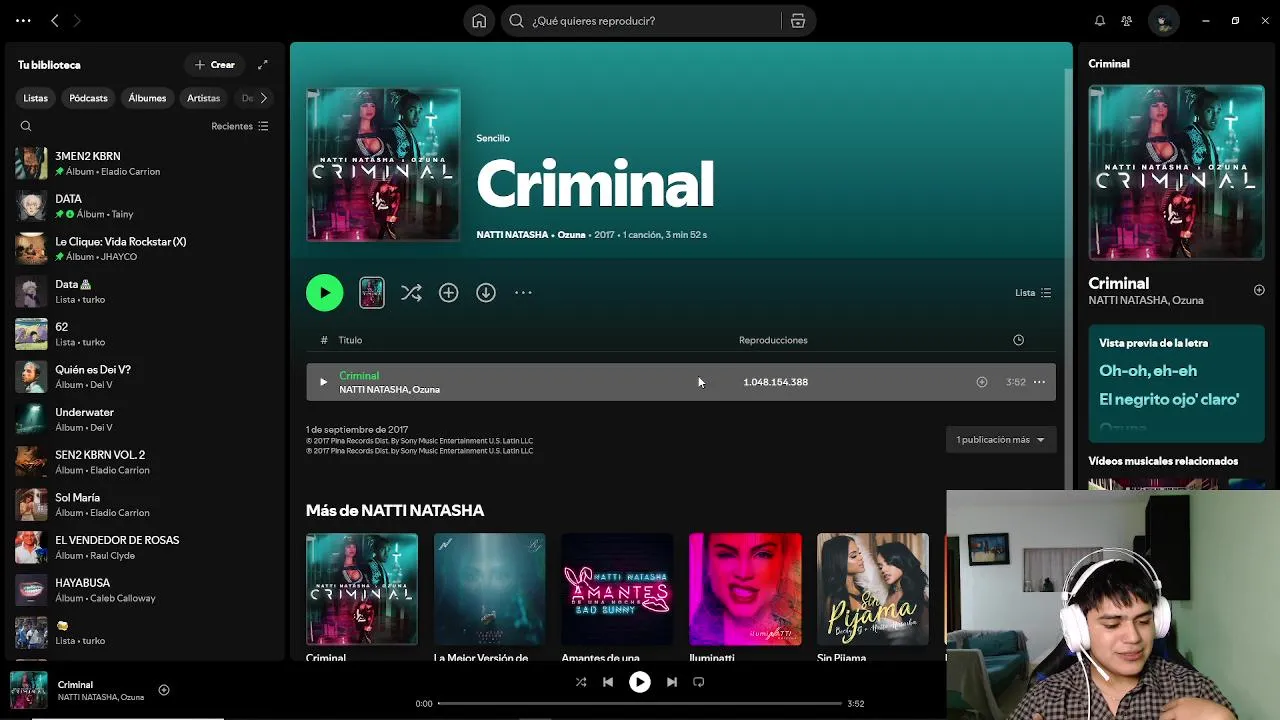Open the playlist named 62
This screenshot has width=1280, height=720.
[145, 334]
